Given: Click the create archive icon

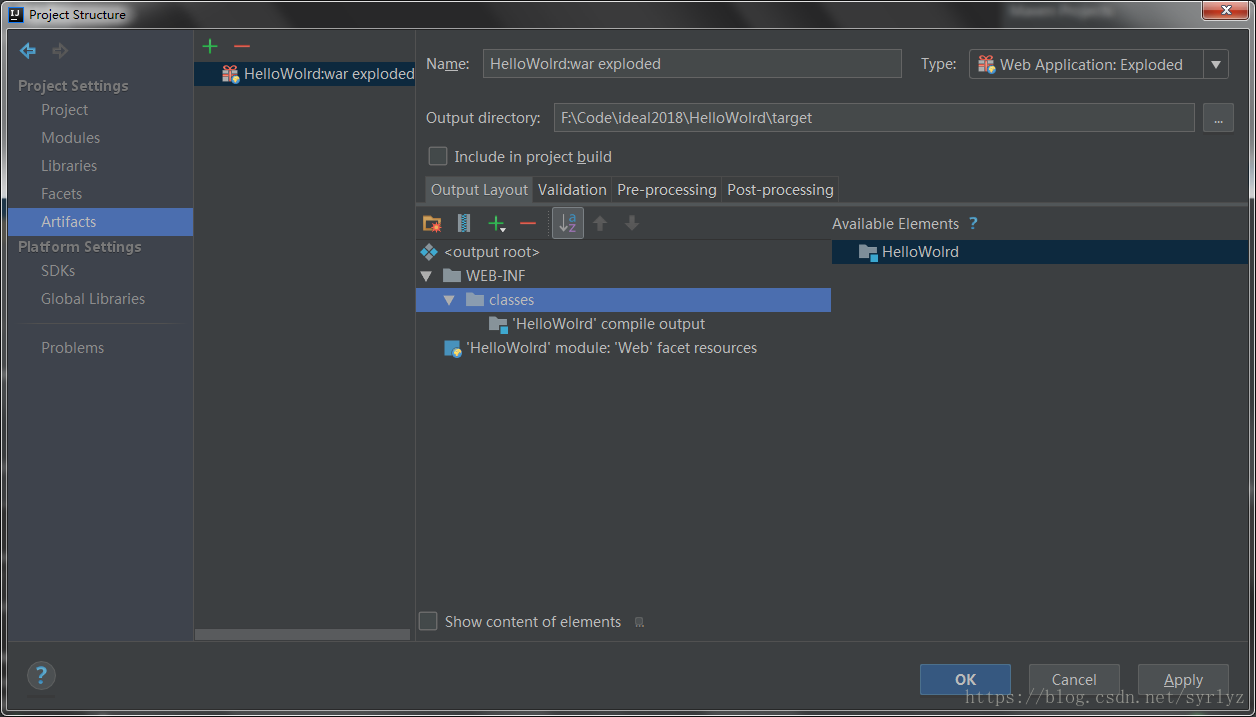Looking at the screenshot, I should (464, 223).
